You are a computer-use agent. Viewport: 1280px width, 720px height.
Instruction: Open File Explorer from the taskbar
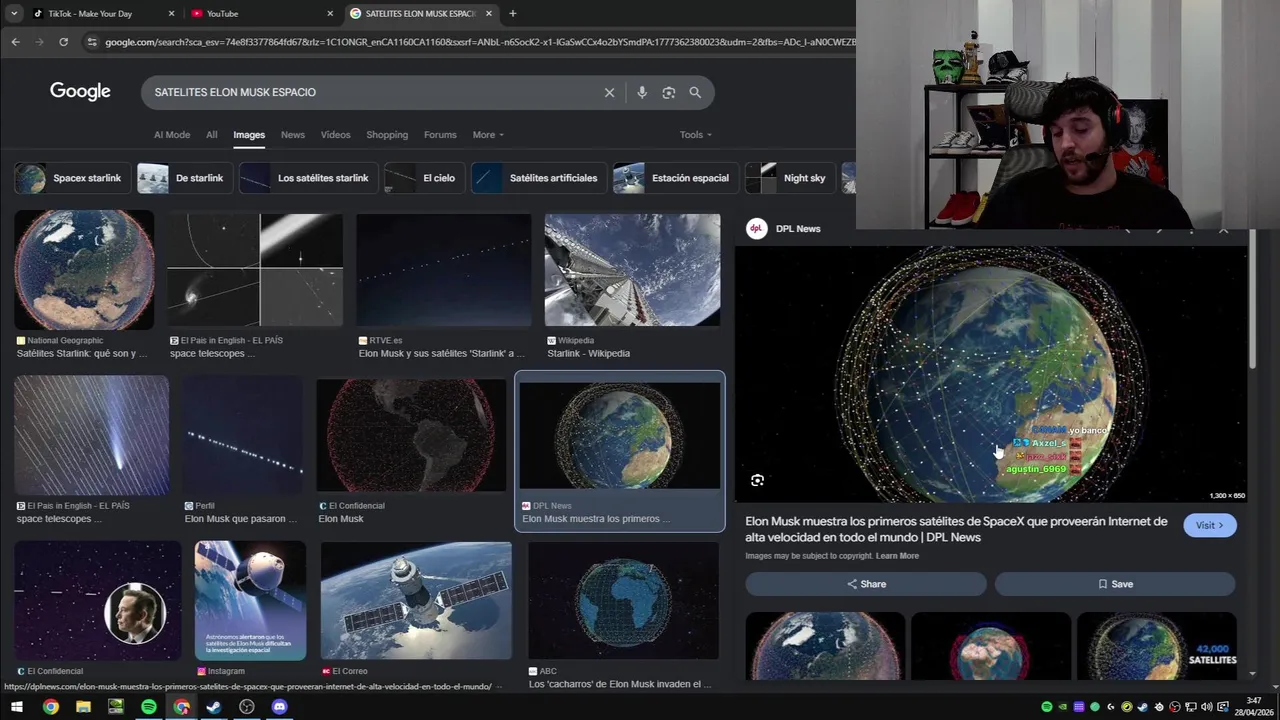pyautogui.click(x=83, y=707)
